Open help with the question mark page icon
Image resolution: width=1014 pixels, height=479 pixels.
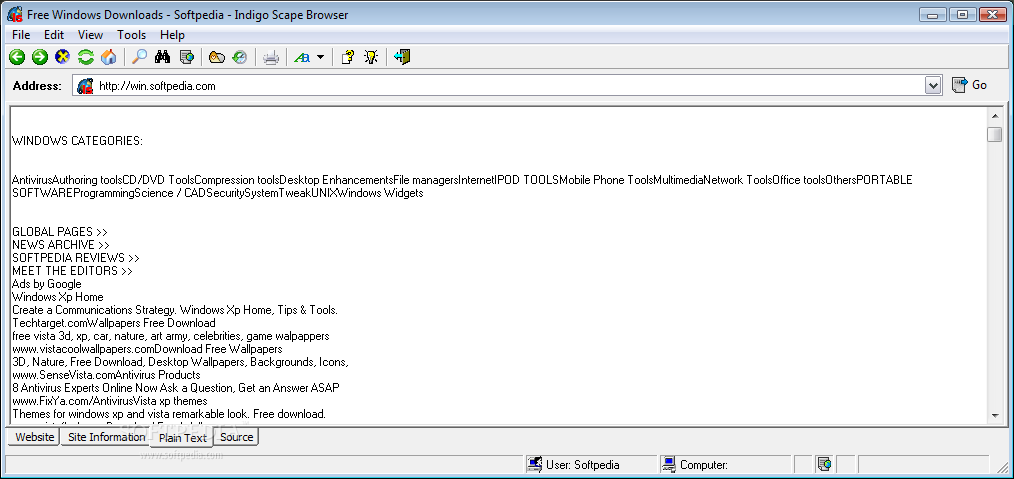tap(348, 58)
